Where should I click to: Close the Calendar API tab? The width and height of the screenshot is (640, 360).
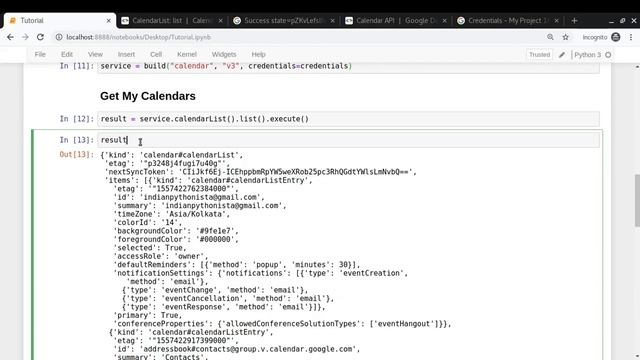pyautogui.click(x=444, y=20)
